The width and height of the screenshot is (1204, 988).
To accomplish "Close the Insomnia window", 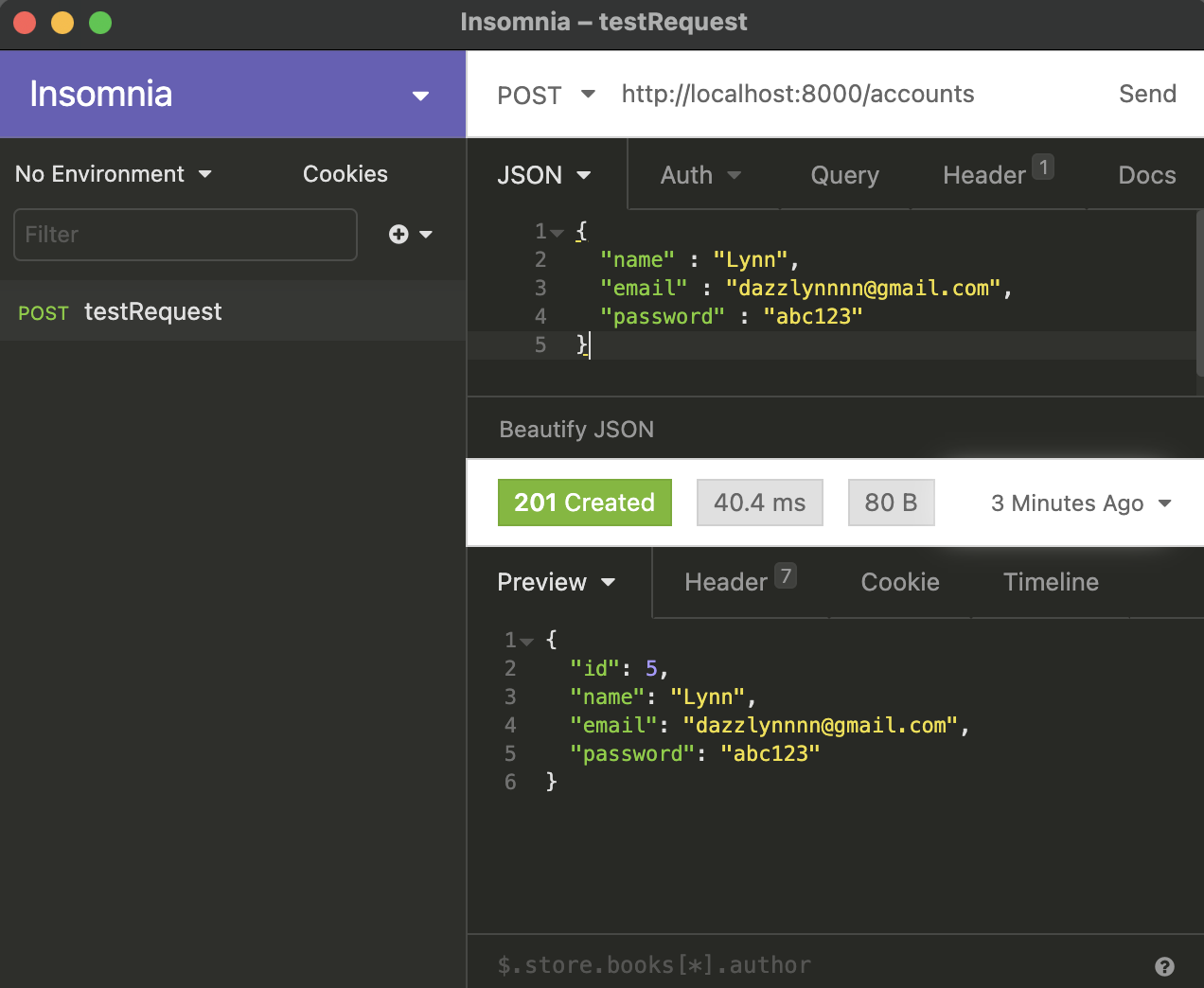I will (25, 23).
